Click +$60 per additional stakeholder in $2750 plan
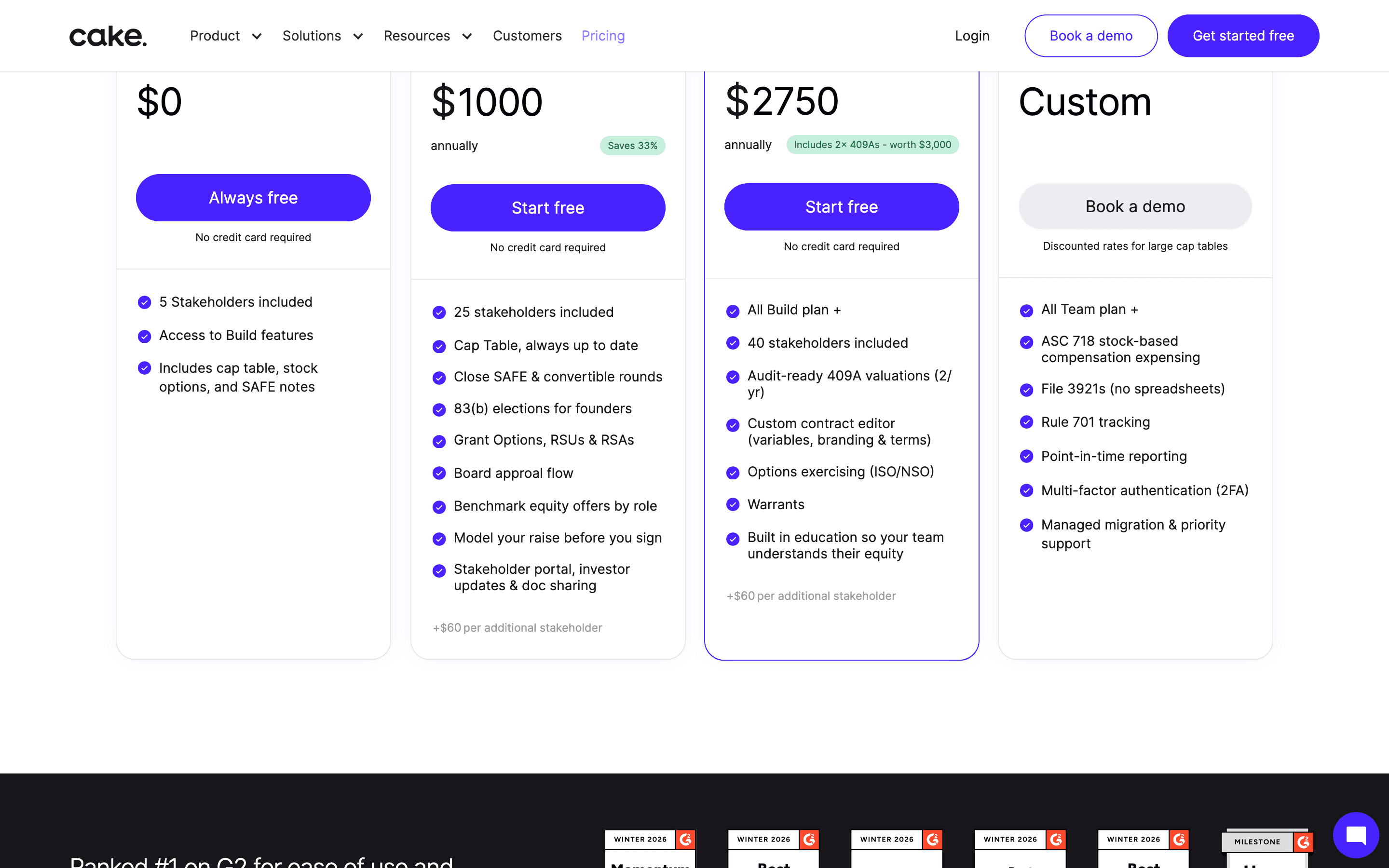This screenshot has height=868, width=1389. coord(811,596)
